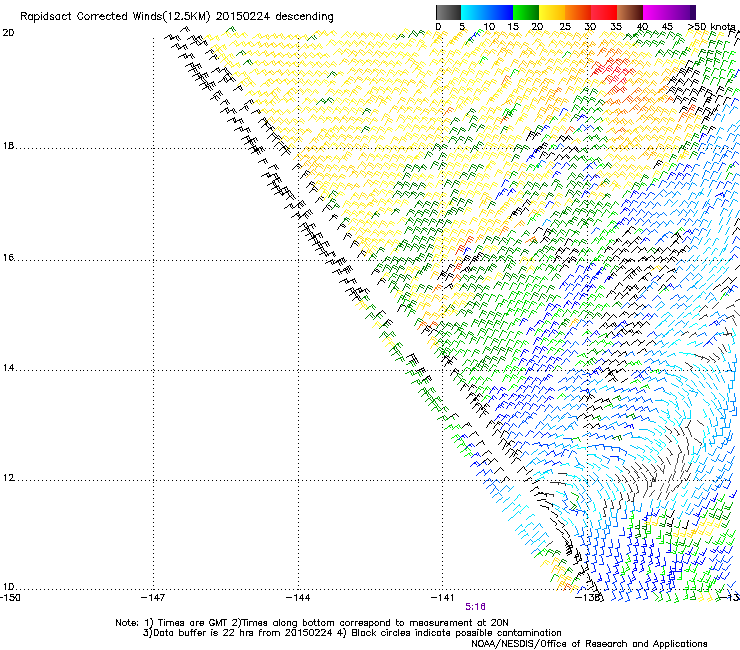Click the brown 35-40 knots color band
This screenshot has width=740, height=650.
630,12
